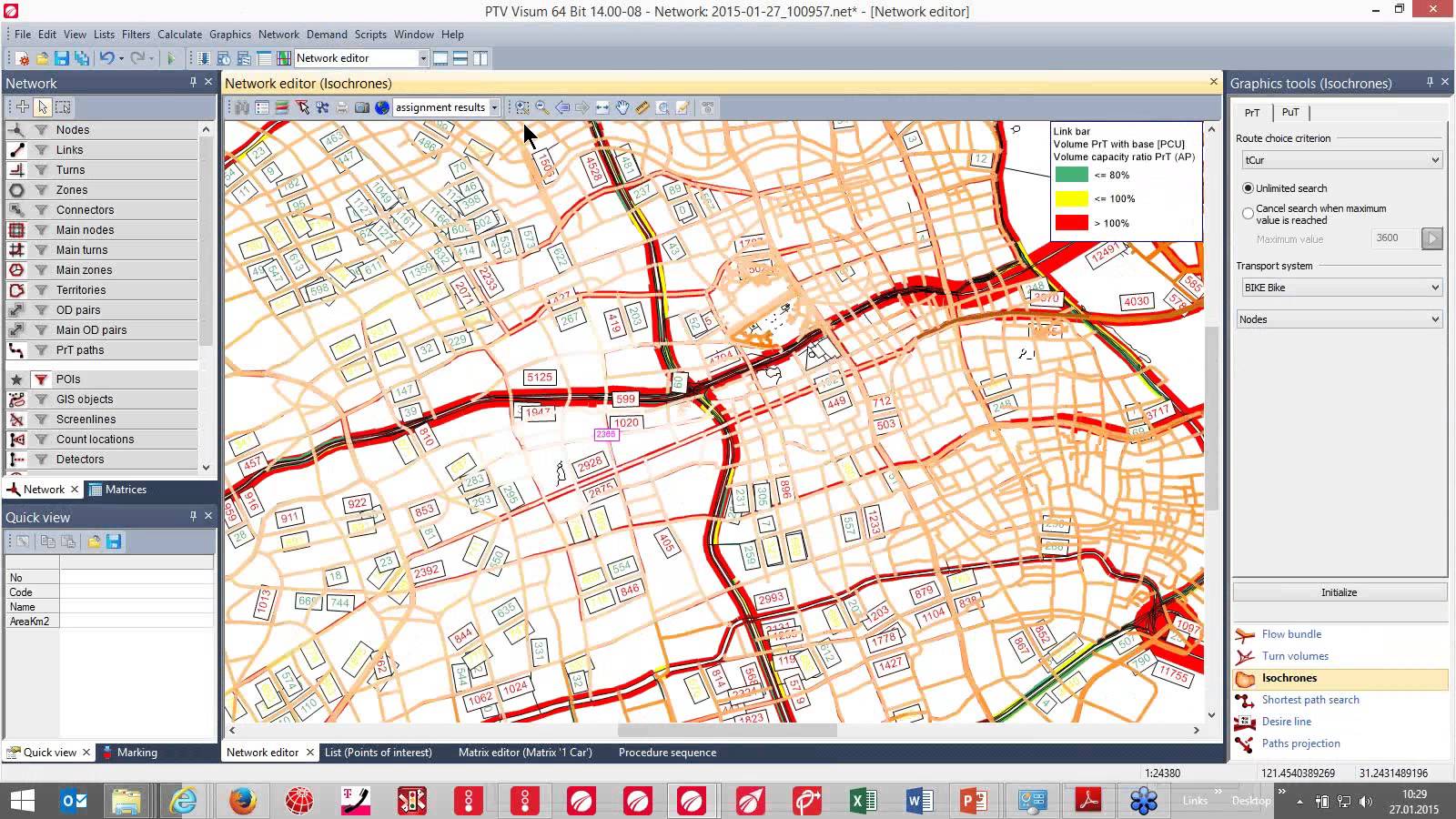Click the measure distance ruler icon

[x=642, y=107]
